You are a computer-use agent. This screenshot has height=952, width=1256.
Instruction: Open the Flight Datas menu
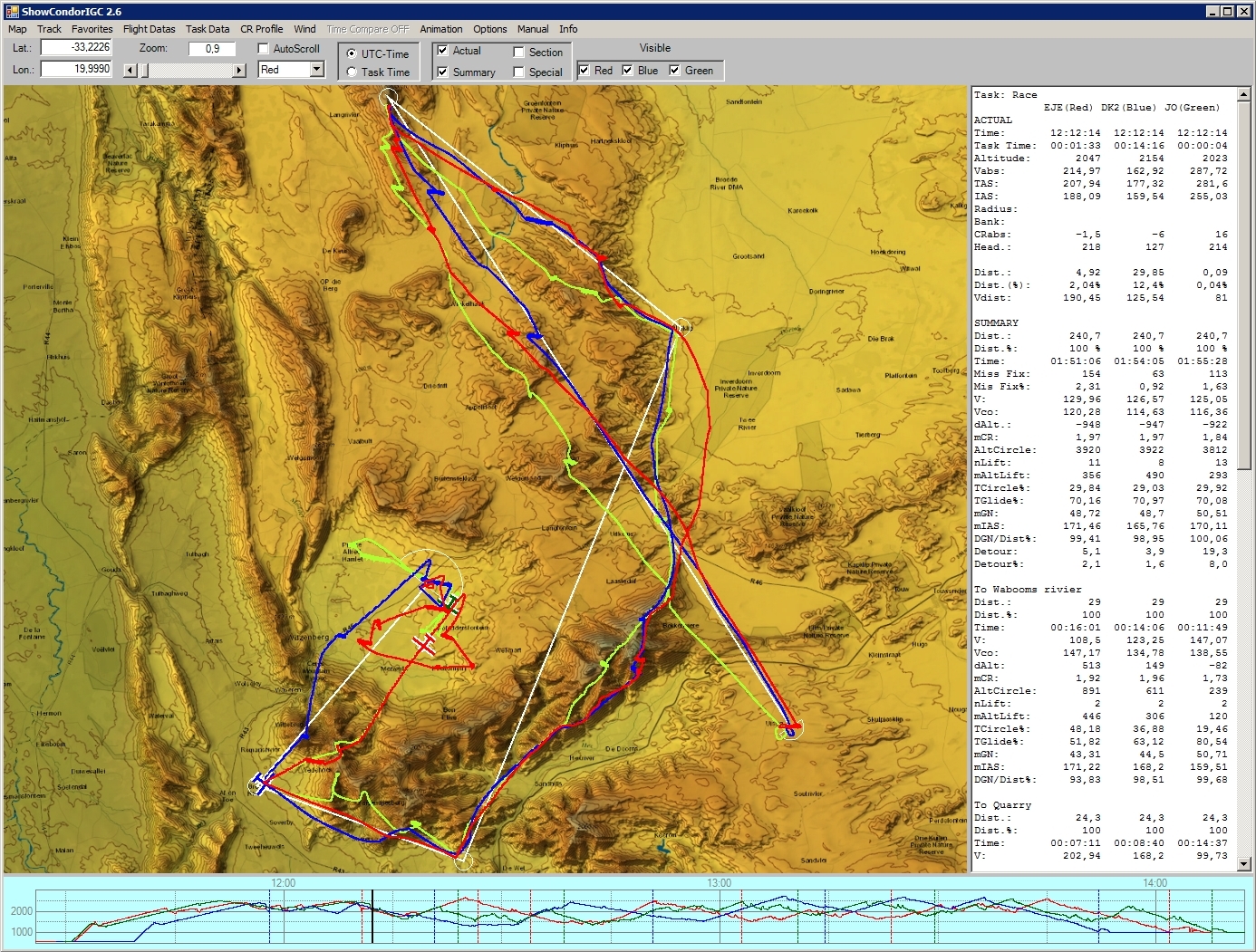pyautogui.click(x=149, y=29)
